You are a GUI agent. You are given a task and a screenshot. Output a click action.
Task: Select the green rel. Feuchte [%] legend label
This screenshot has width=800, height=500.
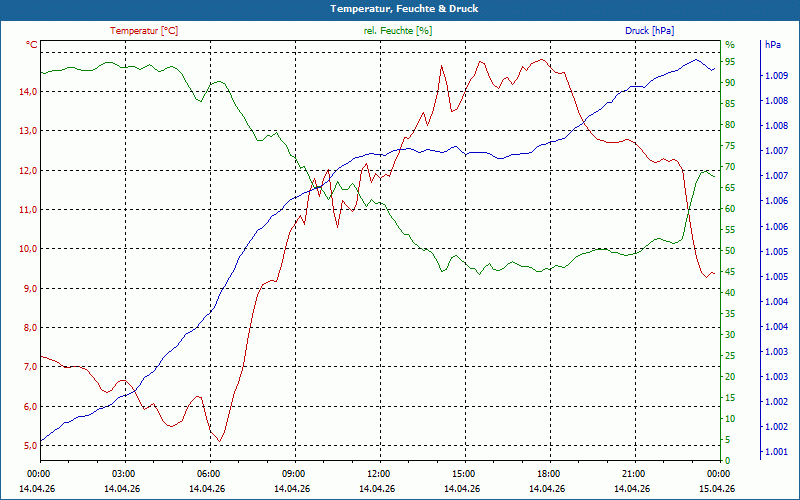(x=397, y=31)
